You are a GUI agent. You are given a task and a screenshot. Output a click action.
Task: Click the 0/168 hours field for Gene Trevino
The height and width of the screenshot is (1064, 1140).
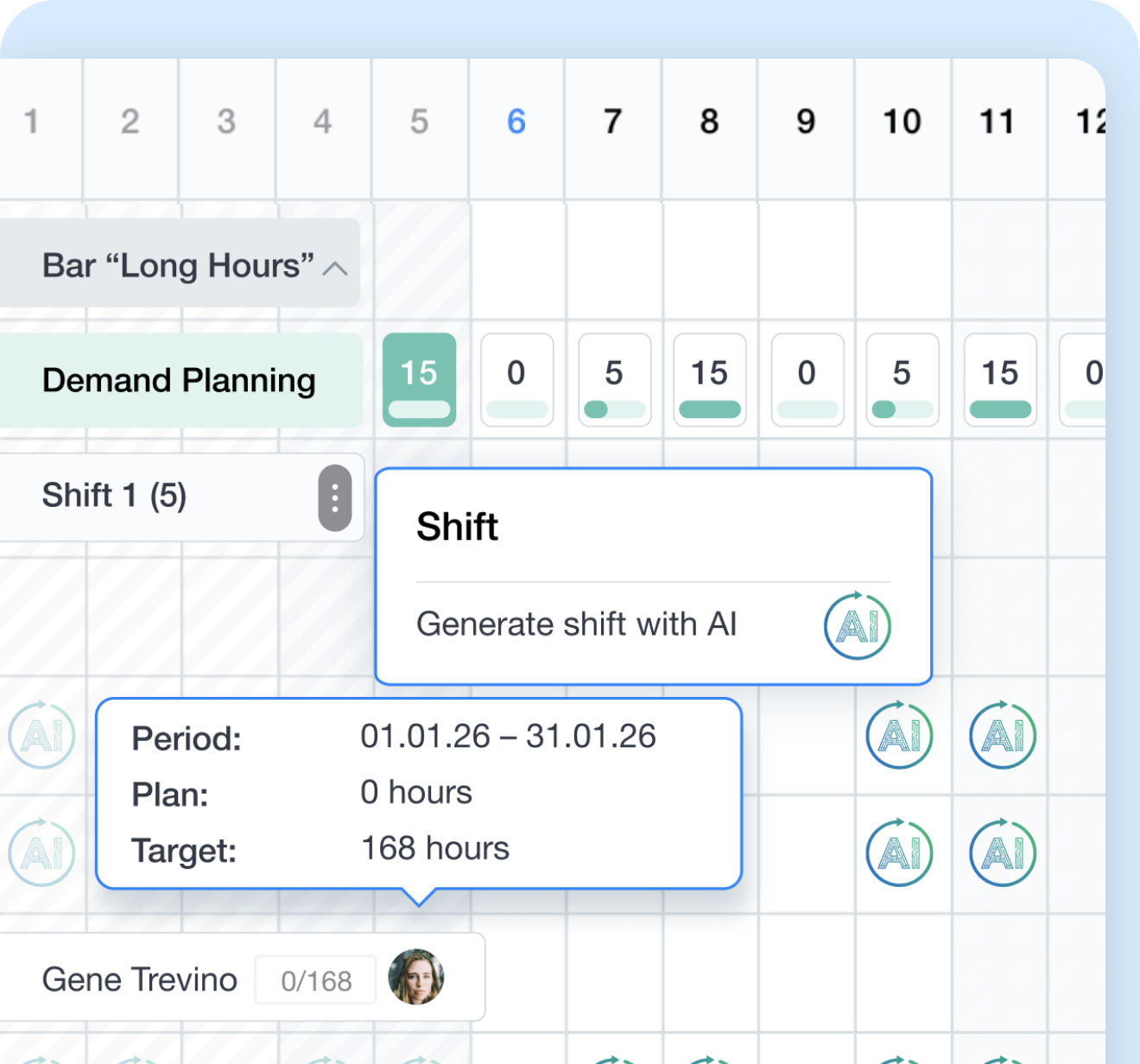(314, 979)
